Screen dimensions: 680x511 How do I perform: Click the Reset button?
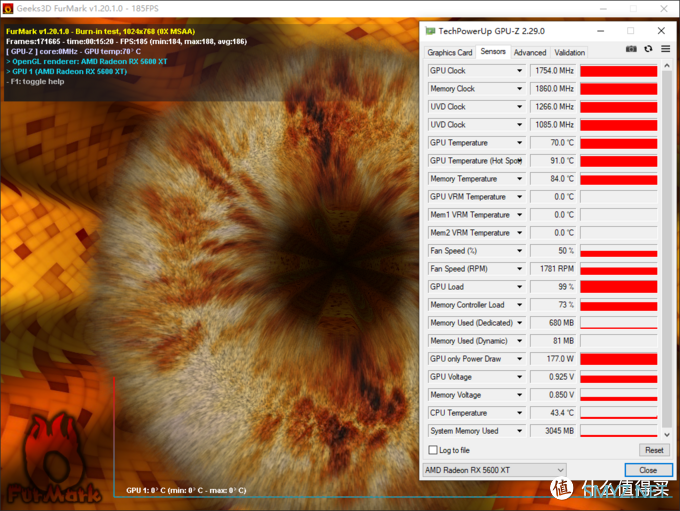coord(654,450)
